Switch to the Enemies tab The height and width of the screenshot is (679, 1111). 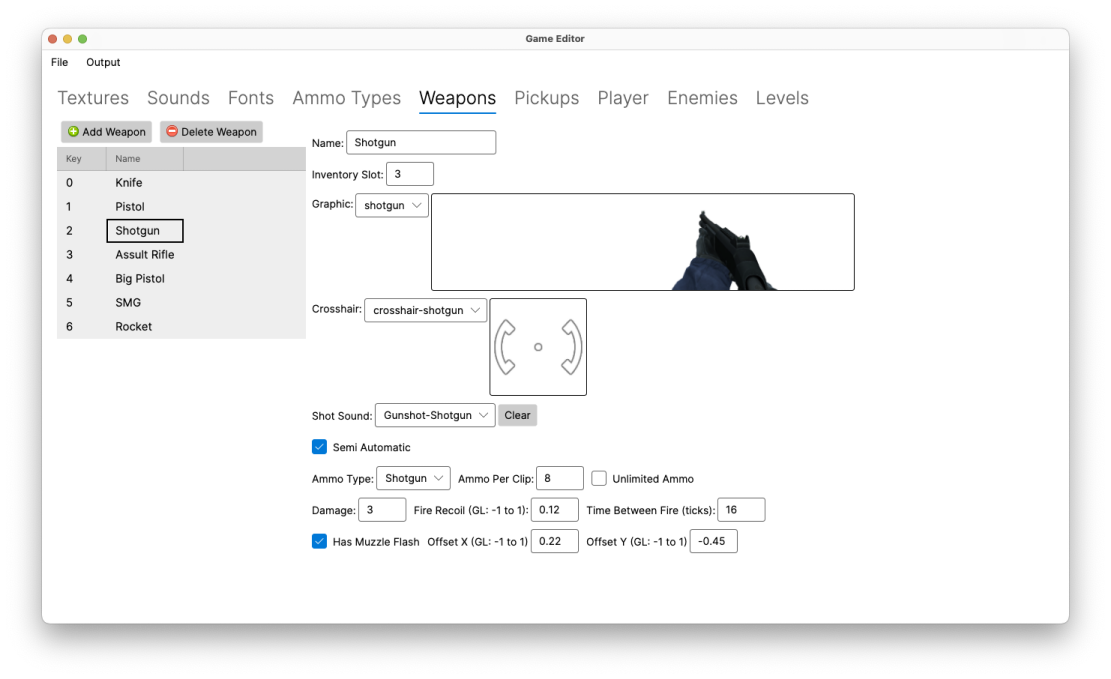(702, 98)
